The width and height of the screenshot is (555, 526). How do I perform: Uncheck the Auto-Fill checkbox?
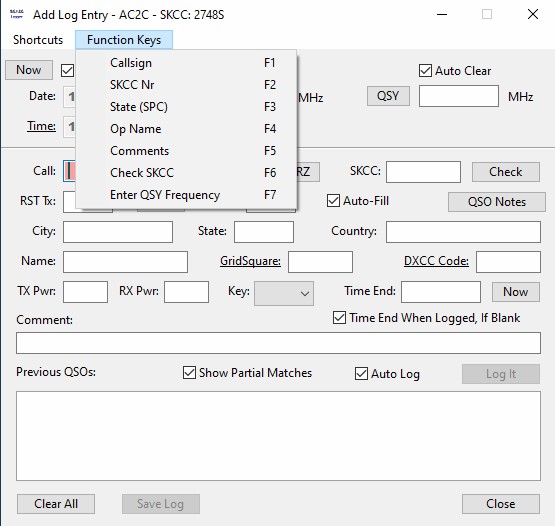pyautogui.click(x=333, y=201)
